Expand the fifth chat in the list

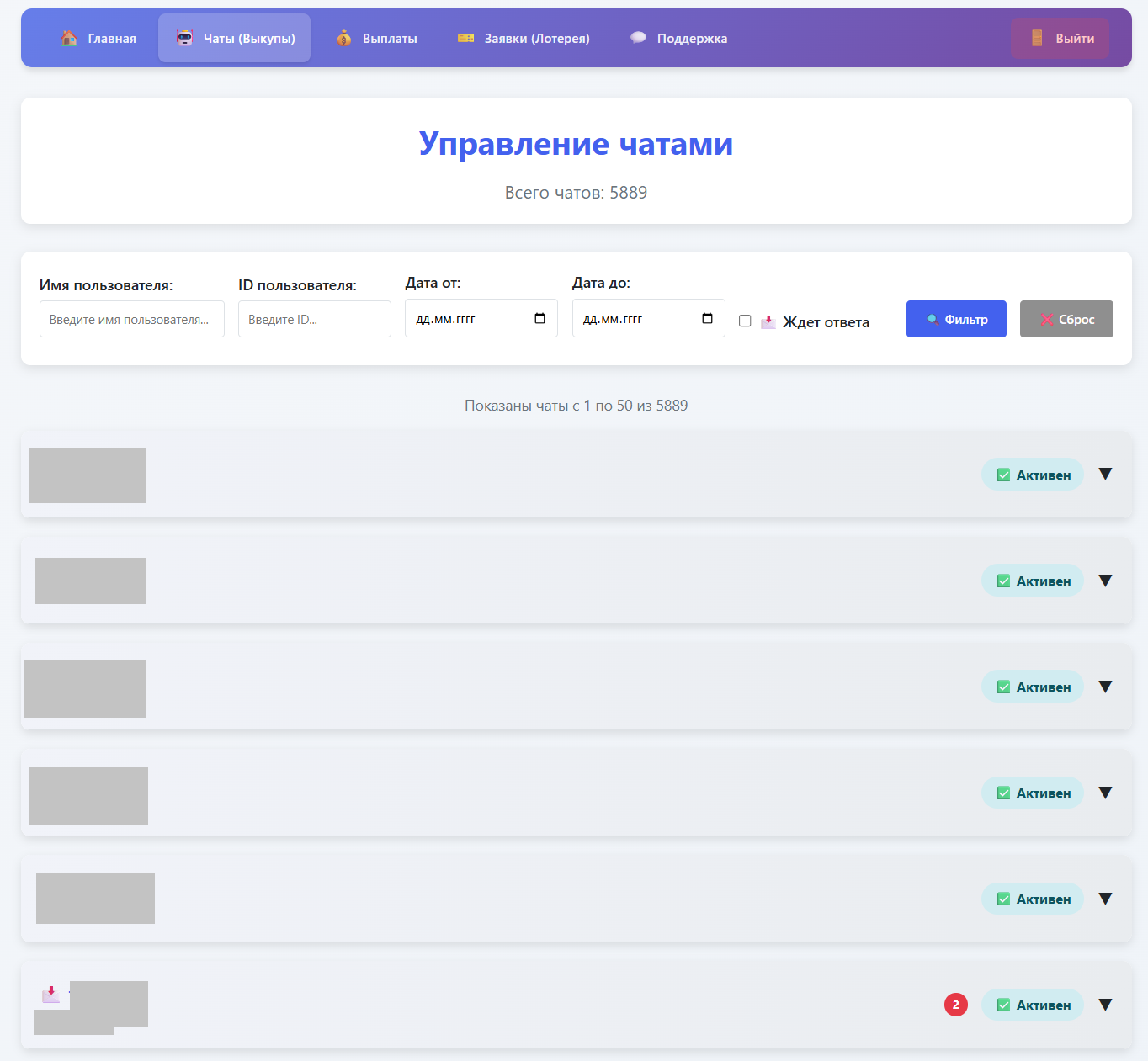[1106, 898]
